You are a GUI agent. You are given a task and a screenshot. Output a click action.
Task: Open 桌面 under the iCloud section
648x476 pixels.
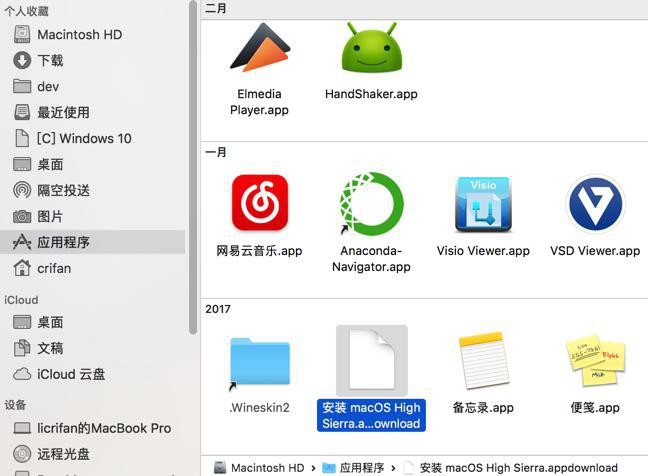(x=50, y=322)
